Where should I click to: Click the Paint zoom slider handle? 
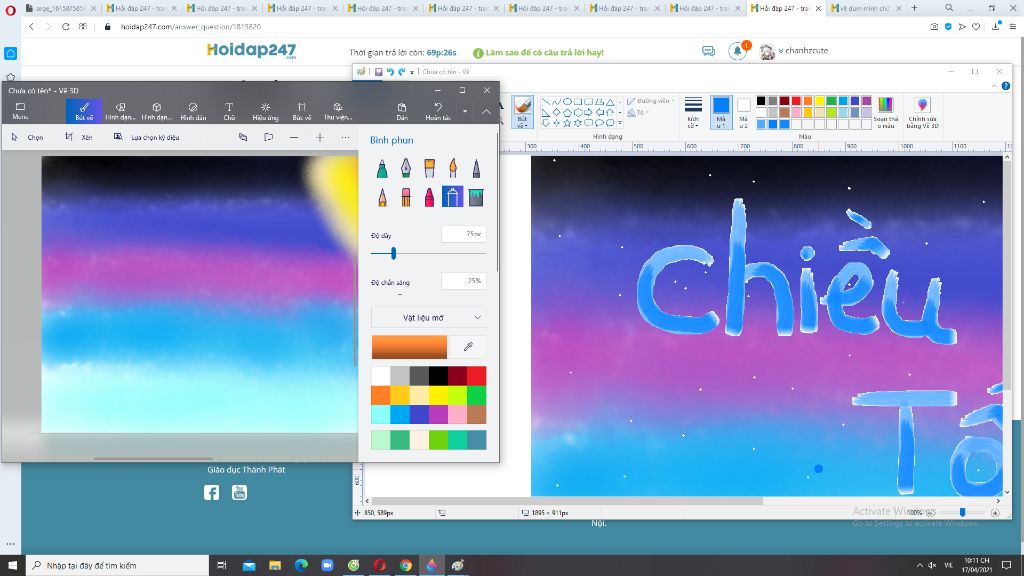point(962,513)
